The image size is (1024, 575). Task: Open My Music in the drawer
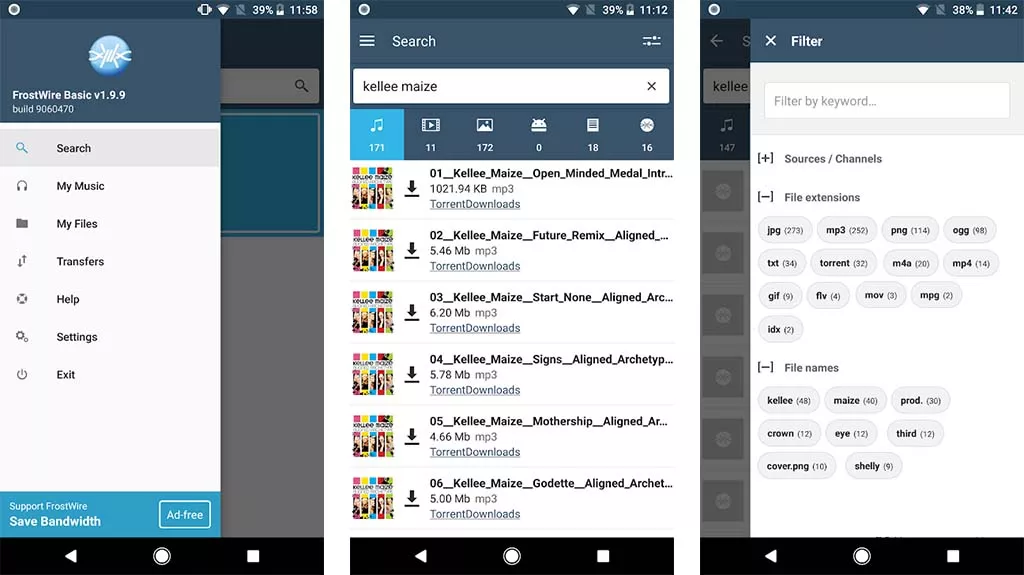(110, 186)
